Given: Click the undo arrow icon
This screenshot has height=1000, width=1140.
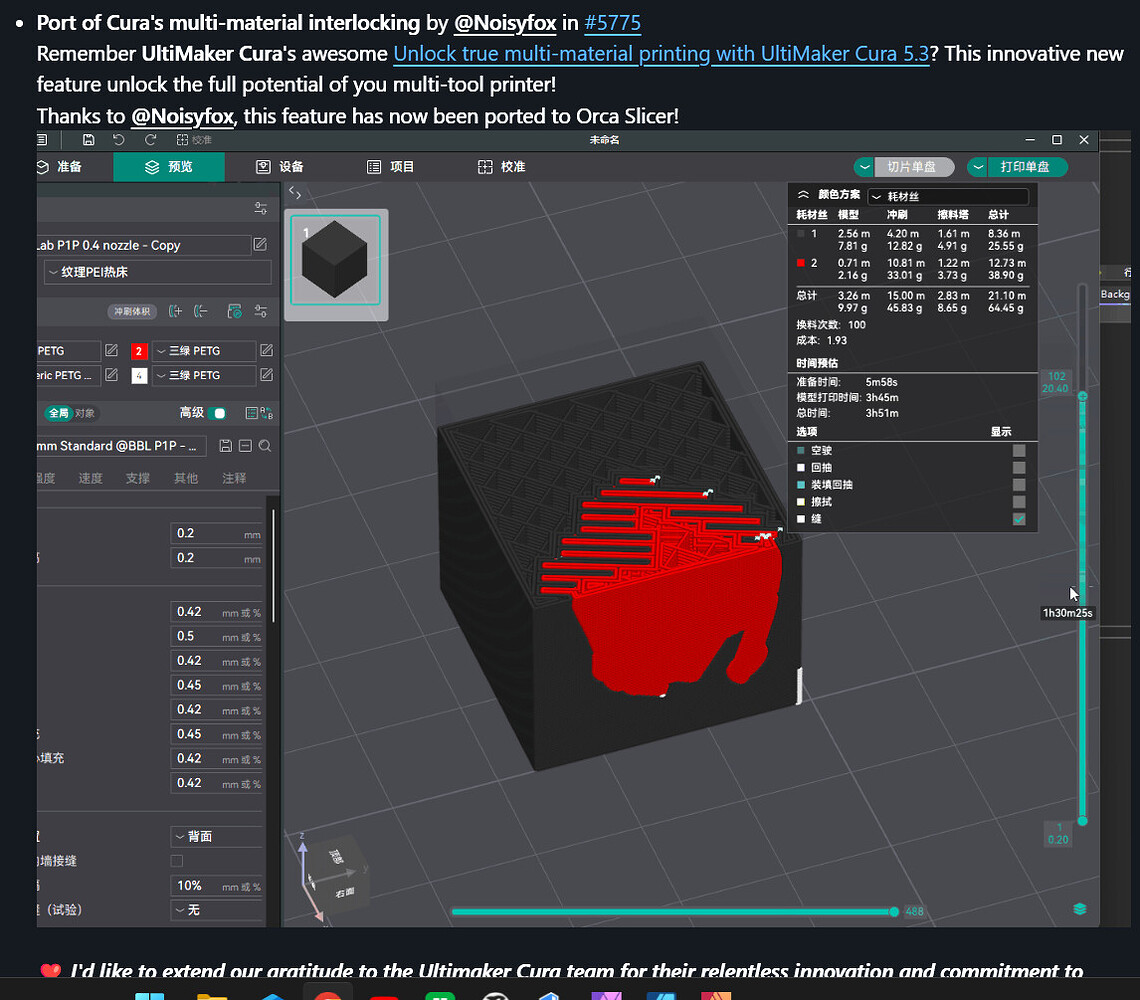Looking at the screenshot, I should click(119, 140).
